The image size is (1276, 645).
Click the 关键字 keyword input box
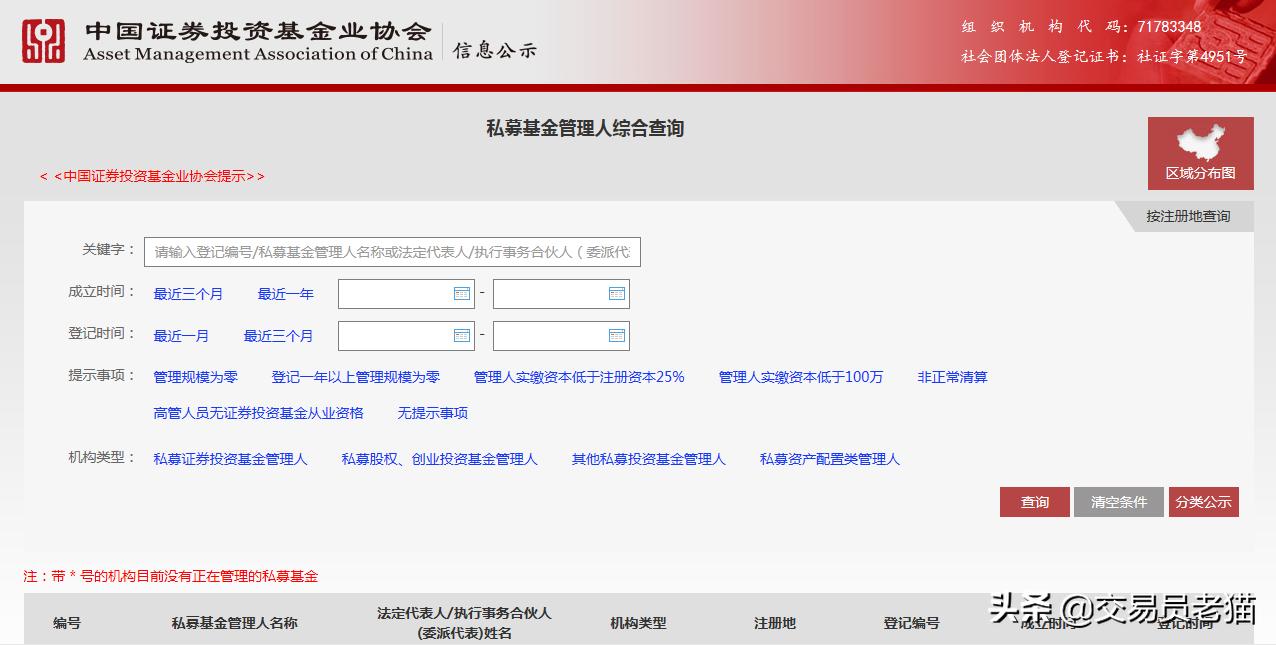point(392,251)
